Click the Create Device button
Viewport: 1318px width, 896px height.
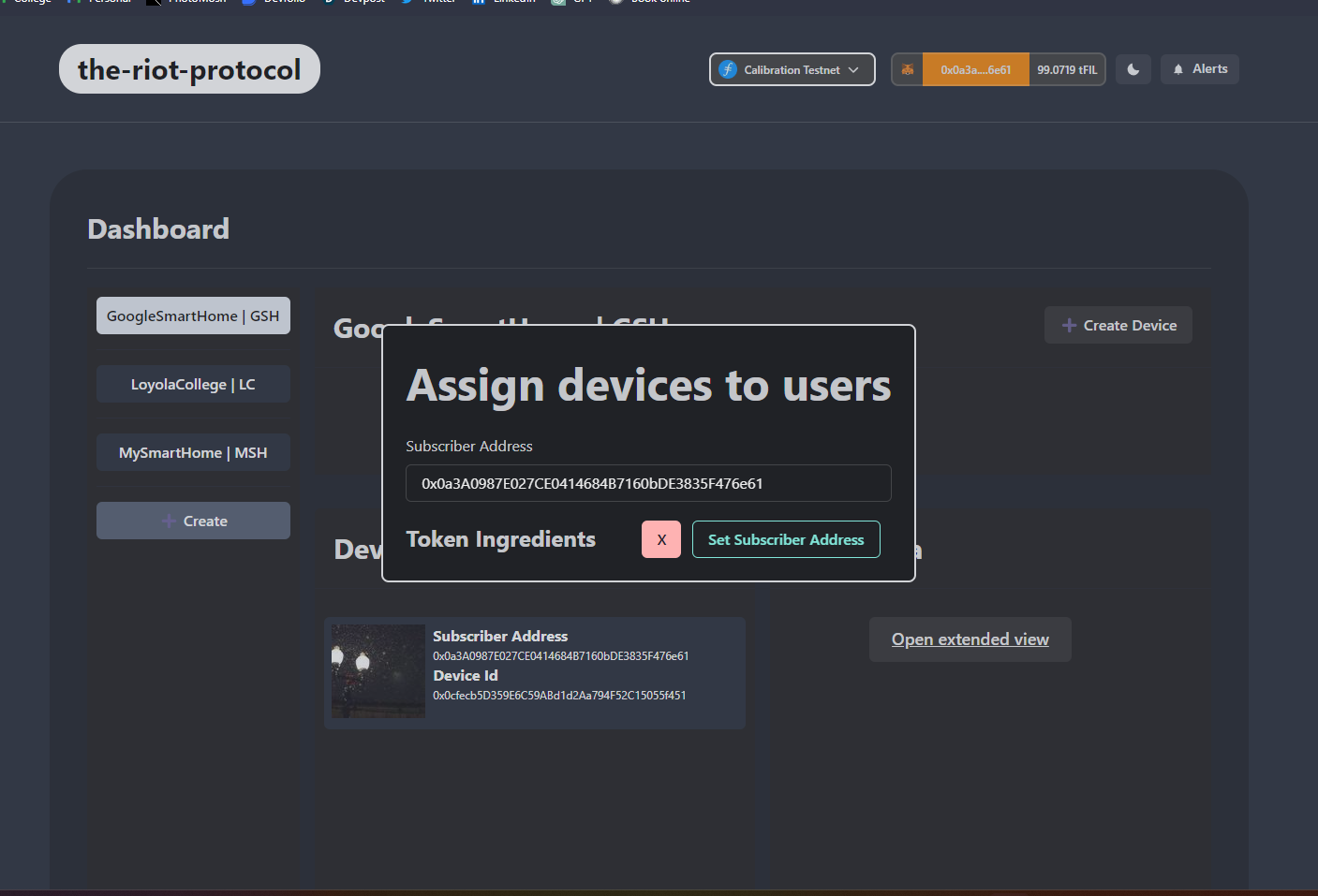[x=1118, y=325]
